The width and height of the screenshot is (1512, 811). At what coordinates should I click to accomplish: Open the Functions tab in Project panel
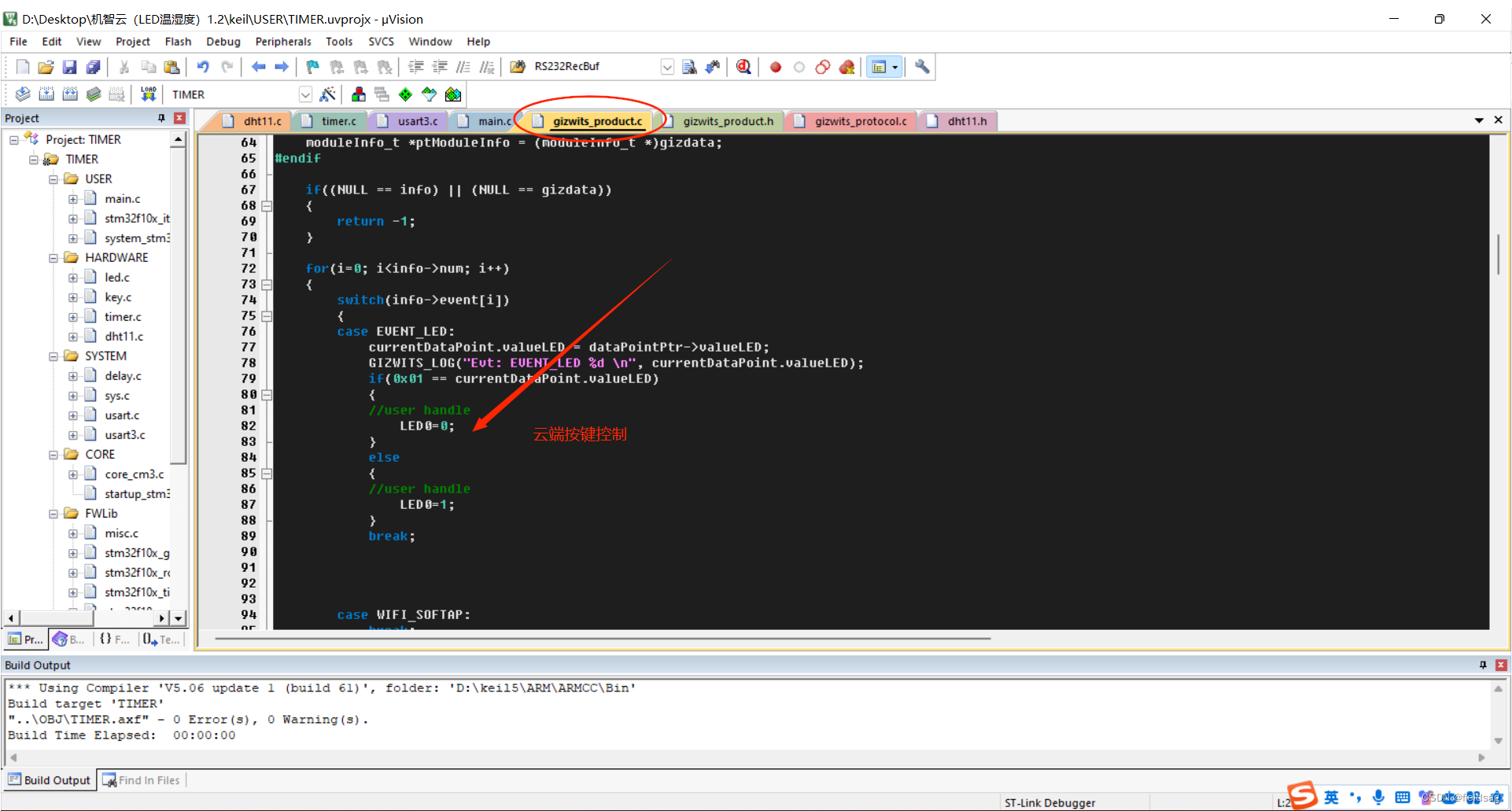[115, 640]
